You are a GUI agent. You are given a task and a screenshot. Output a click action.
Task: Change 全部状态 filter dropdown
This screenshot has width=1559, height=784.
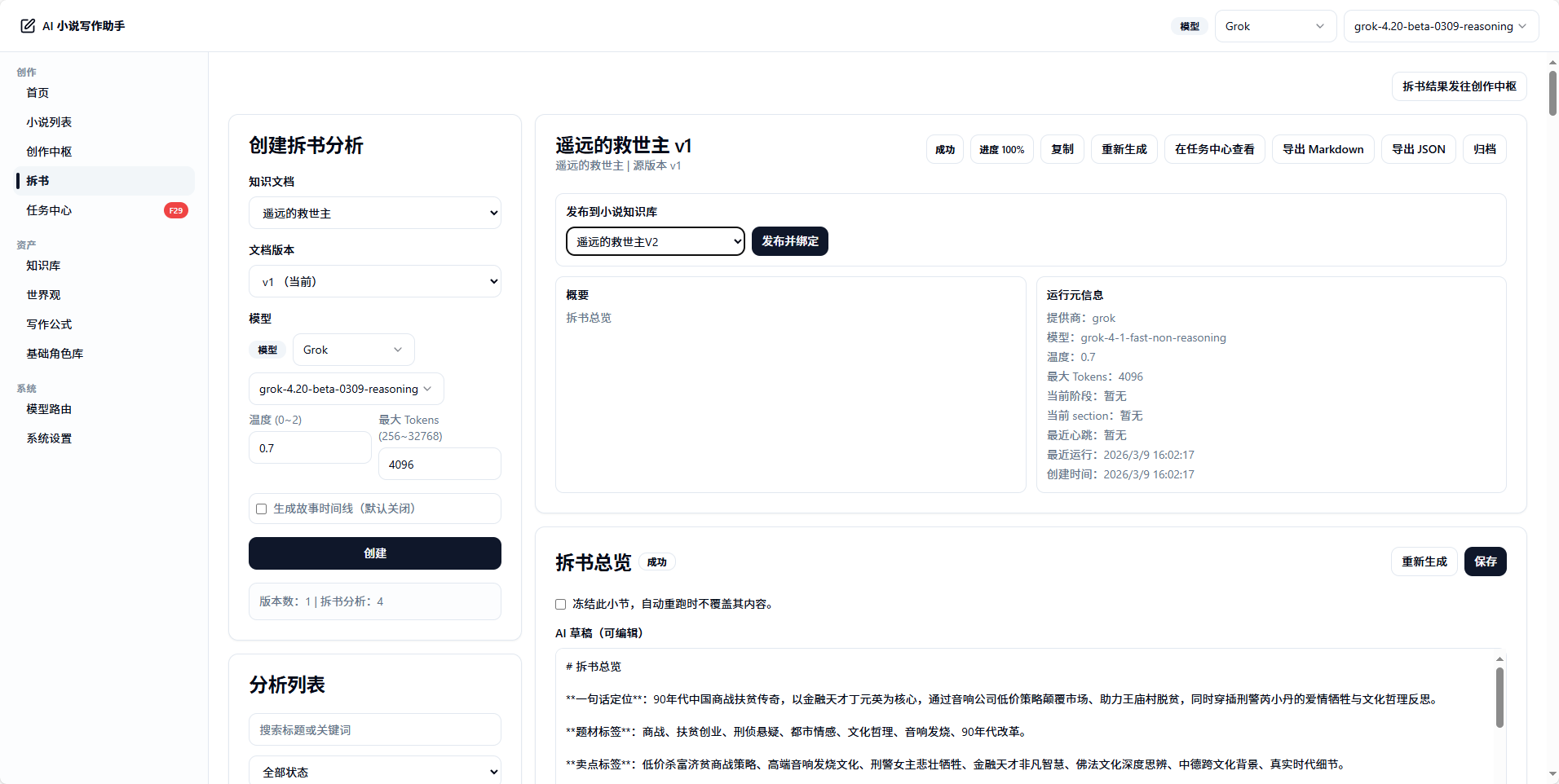[x=374, y=770]
